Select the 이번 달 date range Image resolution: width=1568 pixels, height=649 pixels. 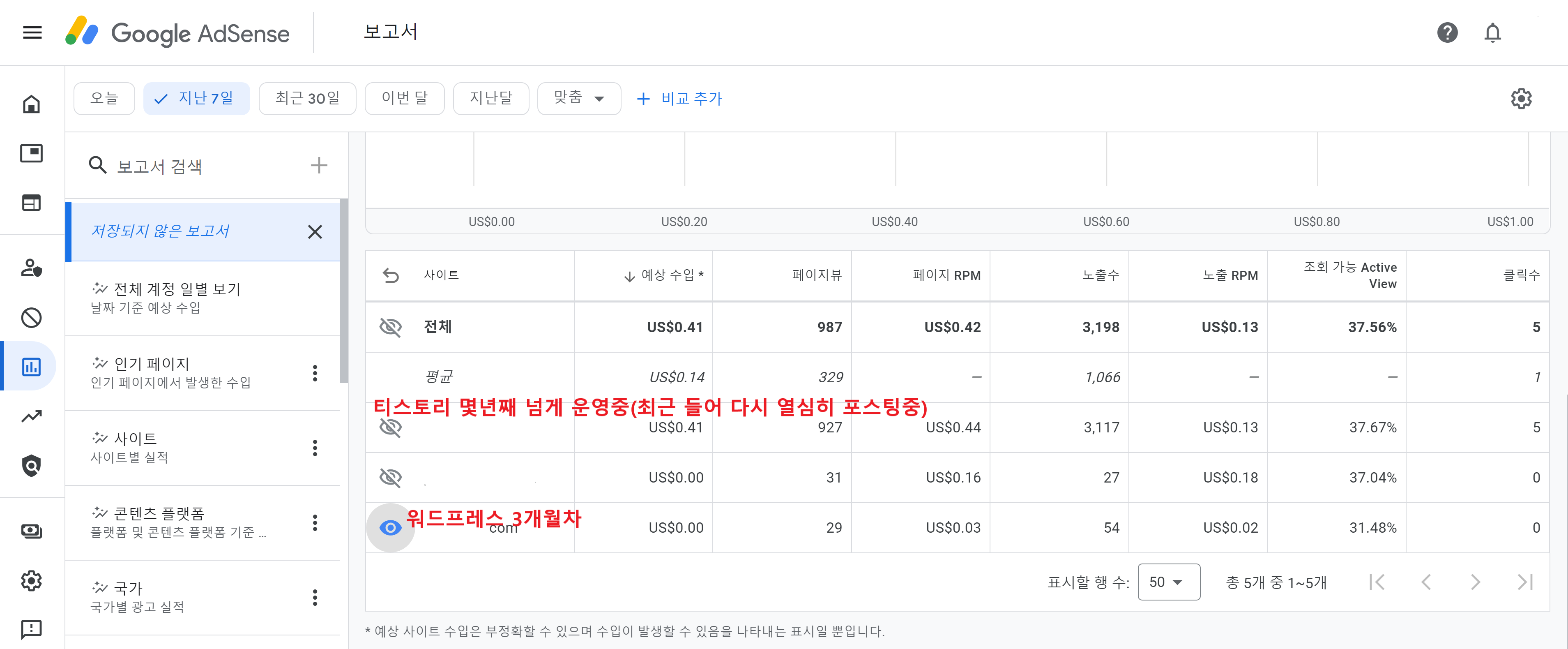coord(405,99)
